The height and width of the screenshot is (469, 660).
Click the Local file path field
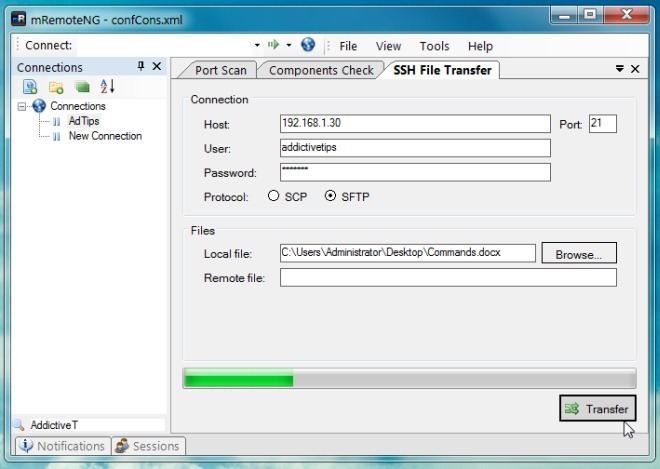click(407, 253)
